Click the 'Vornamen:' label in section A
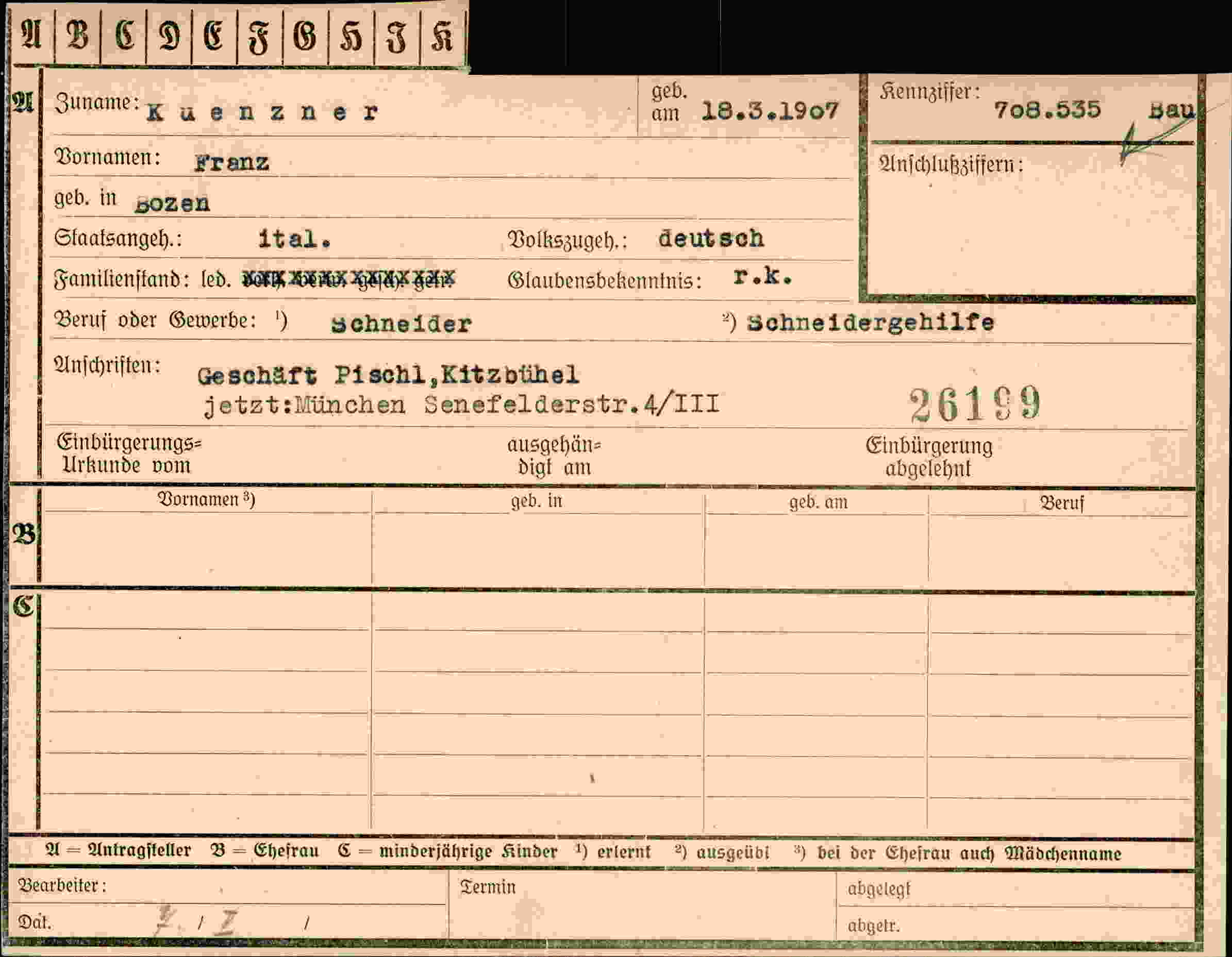 point(107,157)
